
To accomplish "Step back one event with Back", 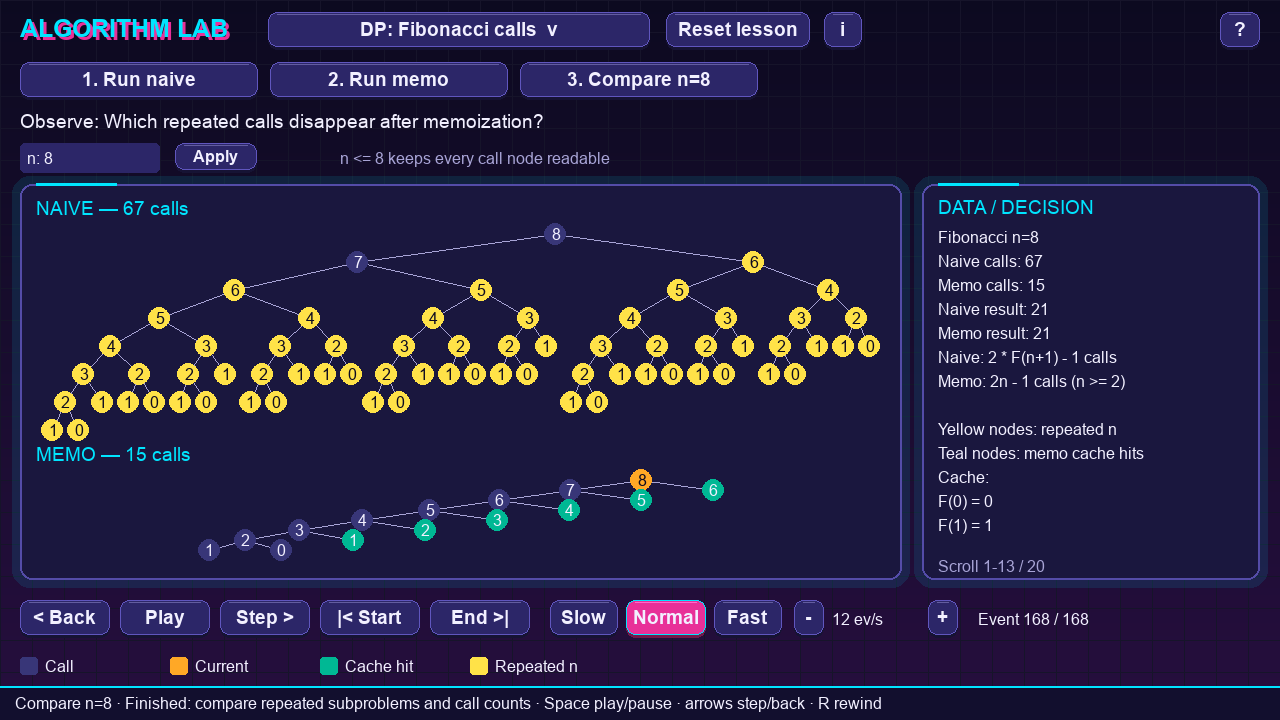I will [65, 618].
